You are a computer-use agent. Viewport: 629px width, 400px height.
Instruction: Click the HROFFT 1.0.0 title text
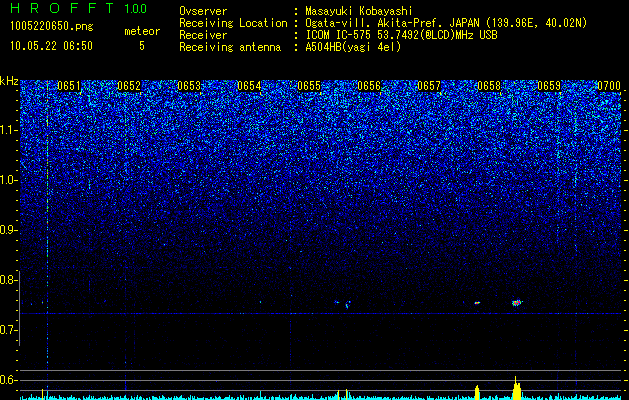tap(79, 8)
